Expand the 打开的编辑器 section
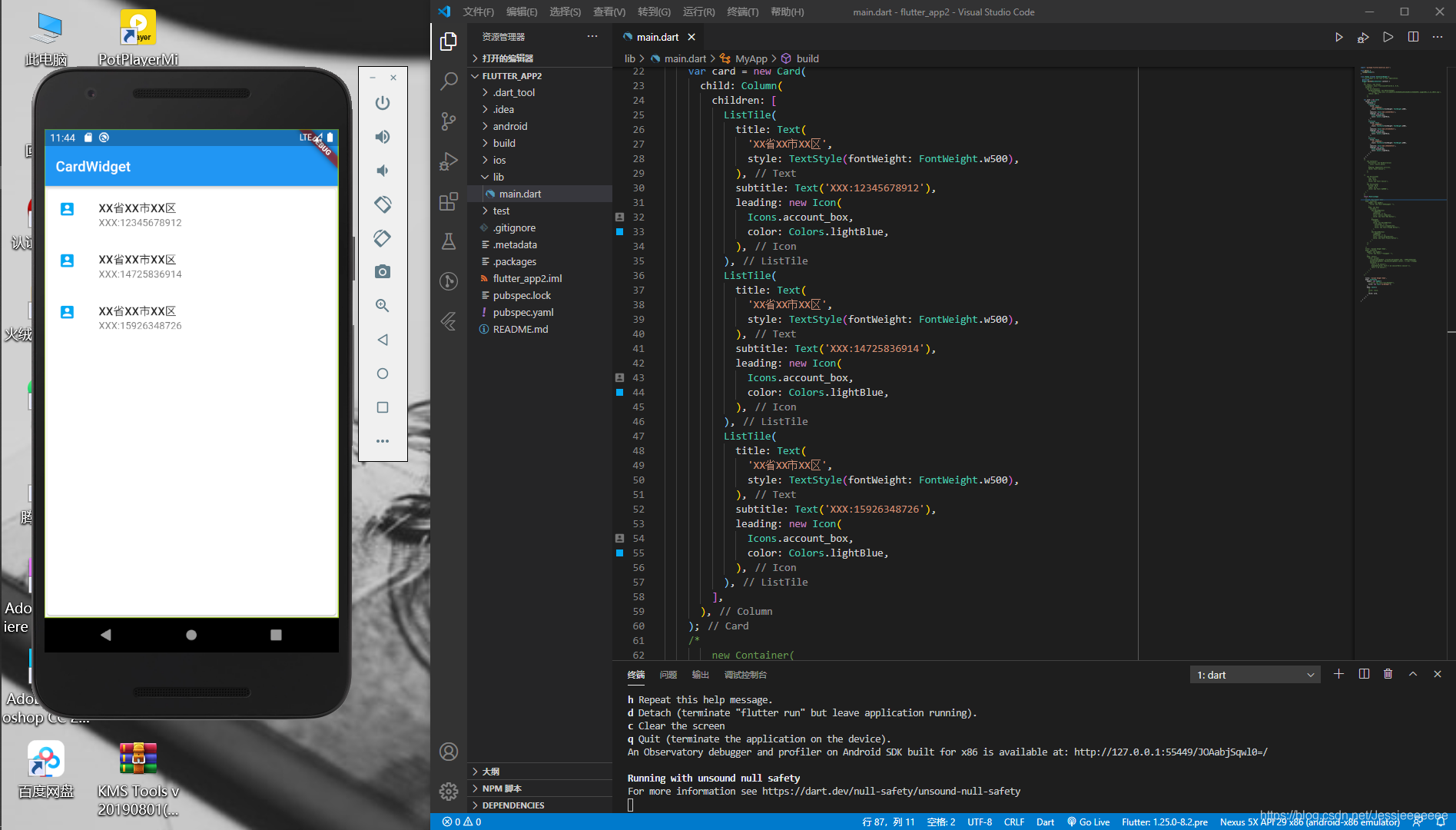This screenshot has height=830, width=1456. click(x=540, y=58)
